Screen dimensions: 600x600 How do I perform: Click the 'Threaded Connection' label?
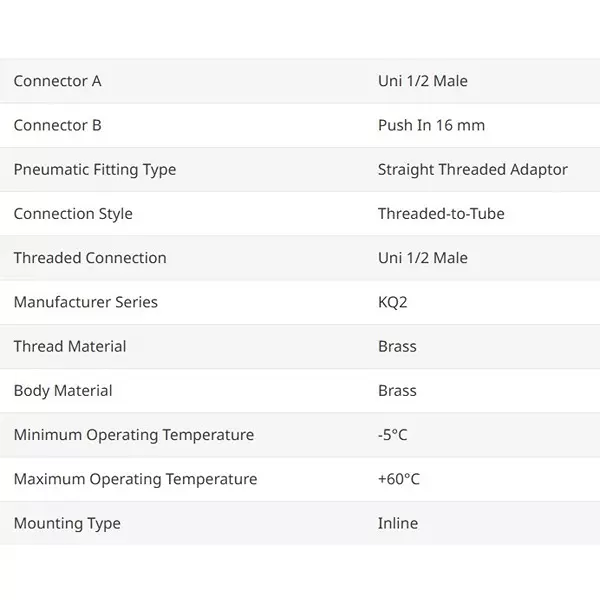pos(90,258)
